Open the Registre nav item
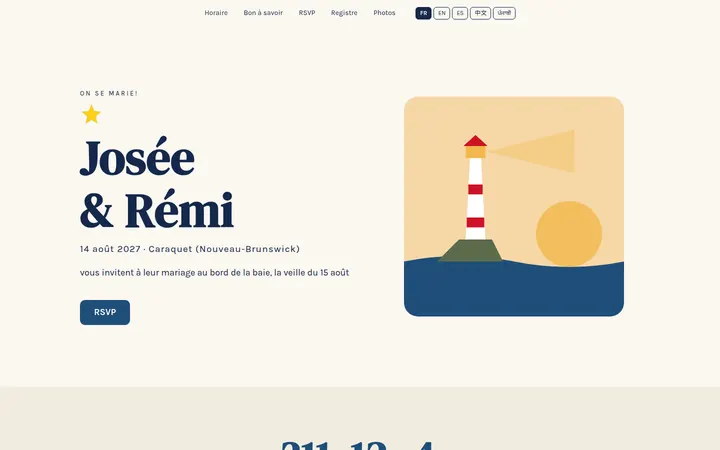 [x=344, y=13]
